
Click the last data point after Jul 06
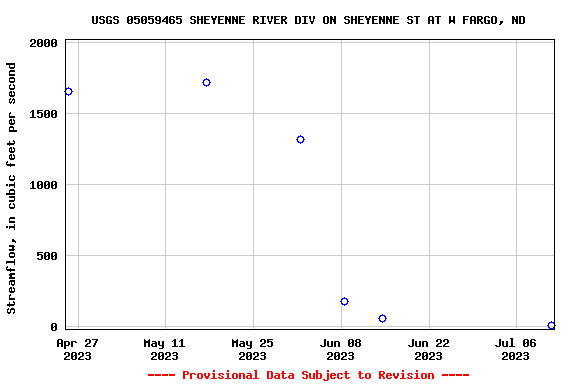(x=551, y=326)
